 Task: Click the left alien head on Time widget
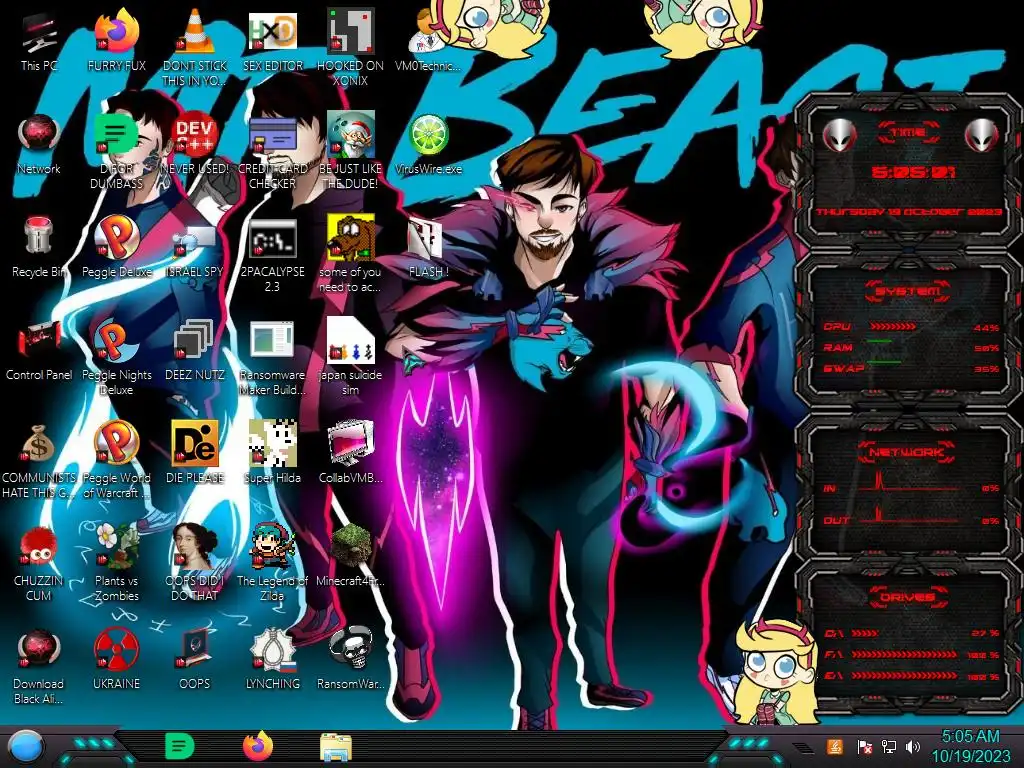[839, 135]
